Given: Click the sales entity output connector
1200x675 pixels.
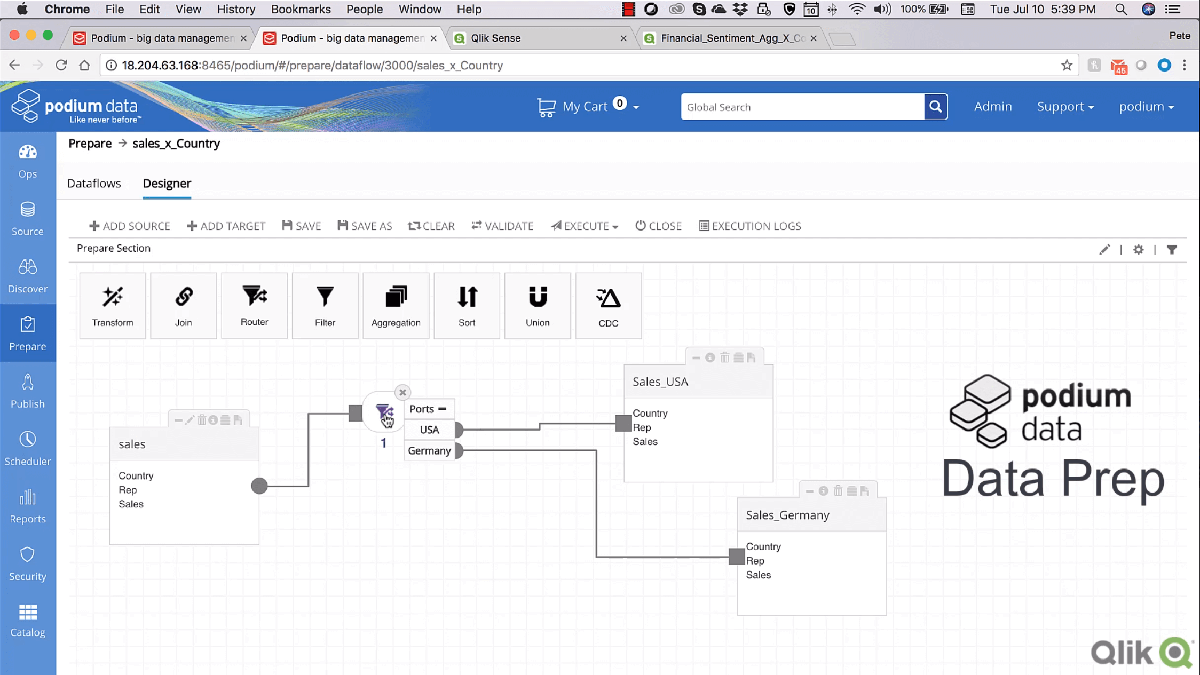Looking at the screenshot, I should pos(259,486).
